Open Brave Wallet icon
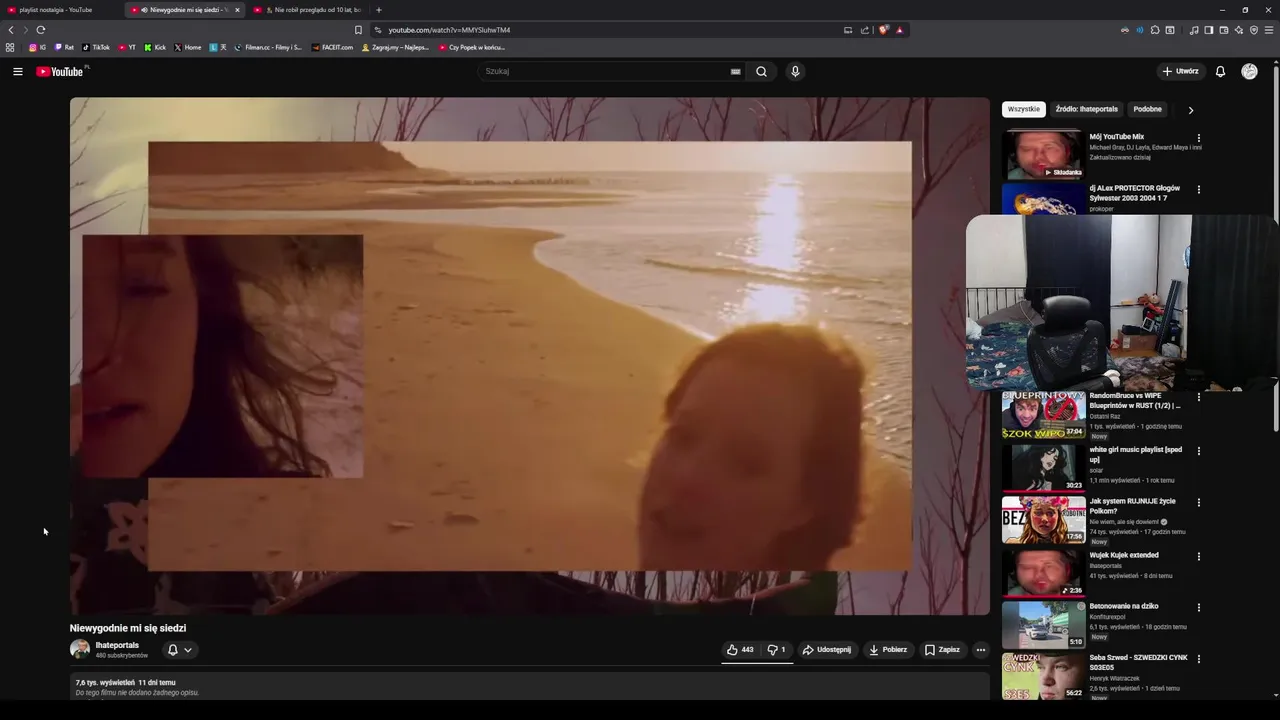This screenshot has height=720, width=1280. tap(1224, 30)
